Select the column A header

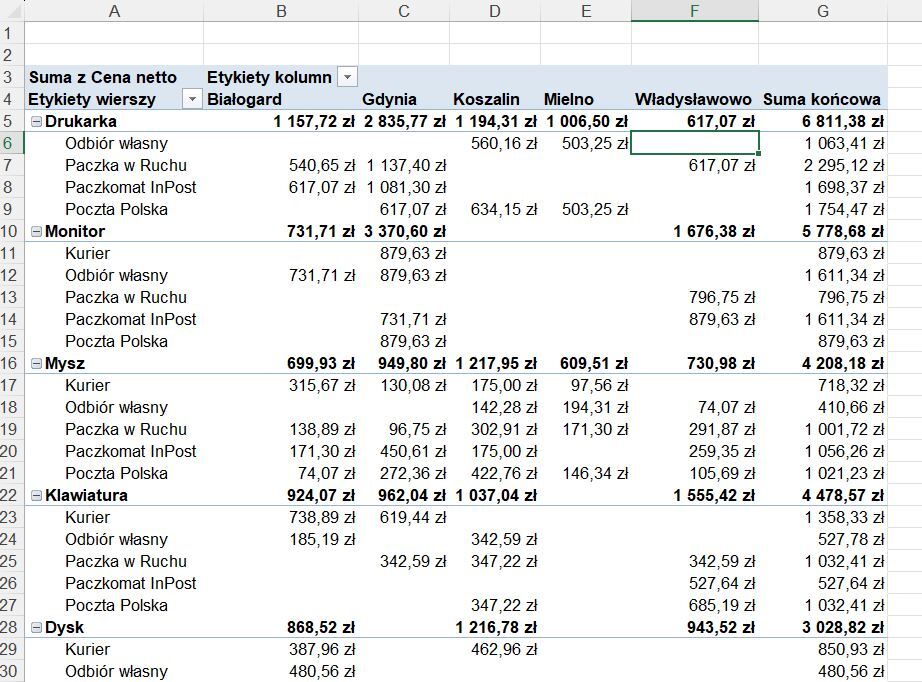click(113, 11)
